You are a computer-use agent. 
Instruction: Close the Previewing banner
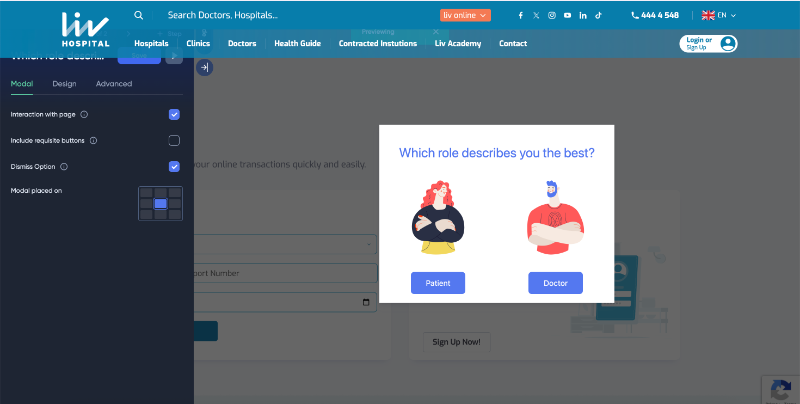pyautogui.click(x=436, y=32)
